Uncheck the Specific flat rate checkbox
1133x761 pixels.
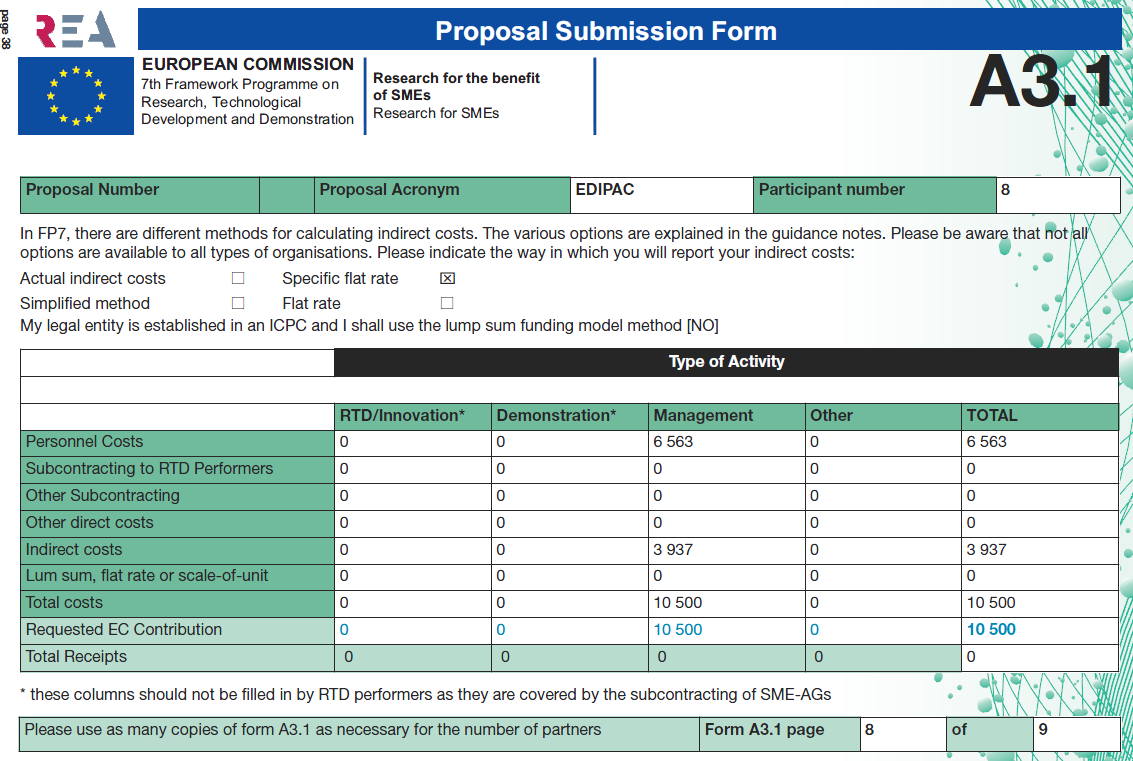point(447,278)
